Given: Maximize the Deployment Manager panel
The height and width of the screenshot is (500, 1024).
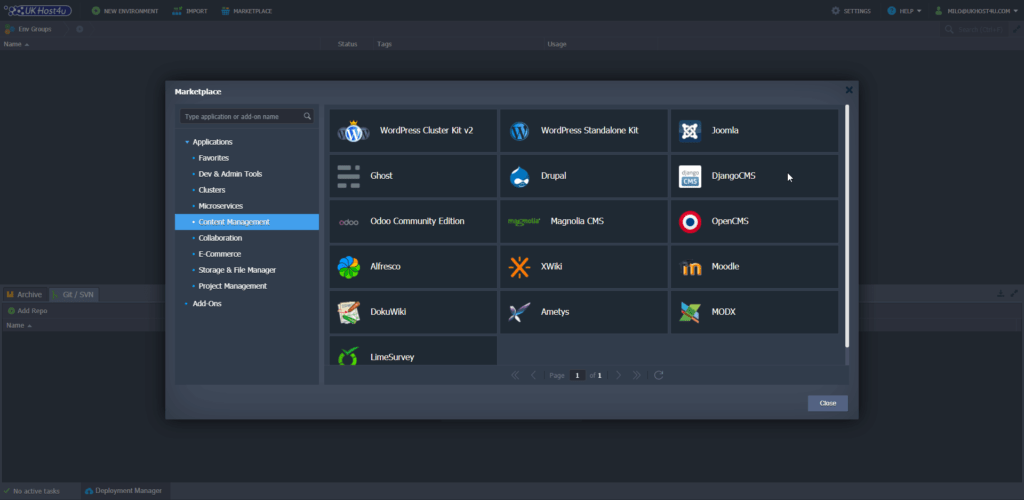Looking at the screenshot, I should (1014, 294).
